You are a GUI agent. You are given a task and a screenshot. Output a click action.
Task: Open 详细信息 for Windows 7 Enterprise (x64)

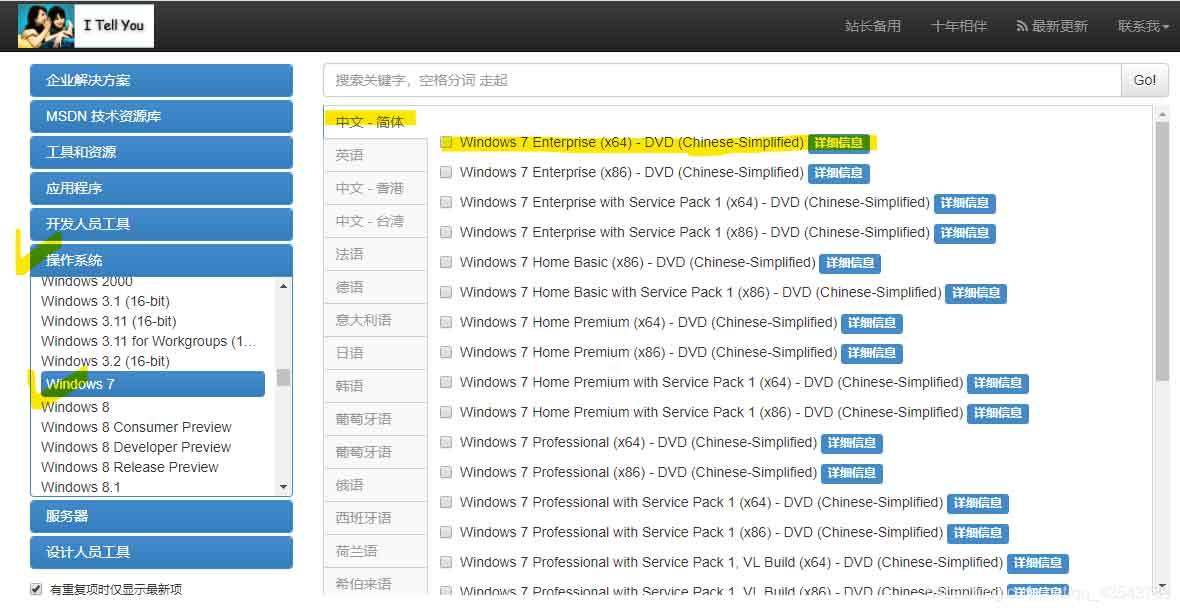pyautogui.click(x=838, y=143)
